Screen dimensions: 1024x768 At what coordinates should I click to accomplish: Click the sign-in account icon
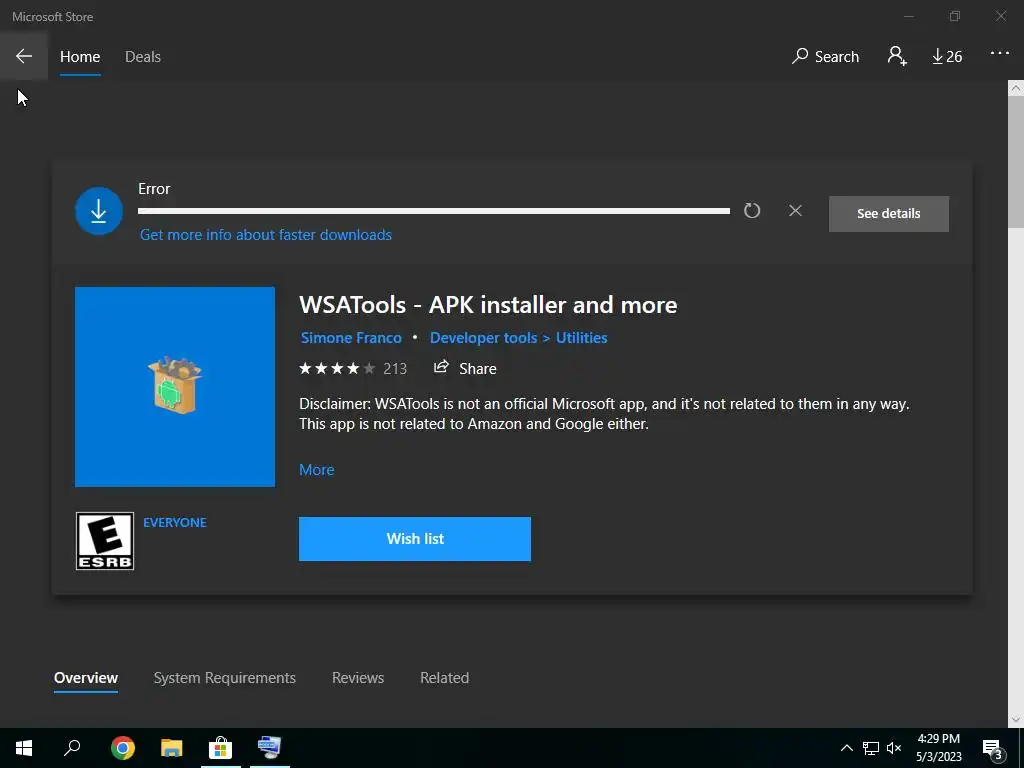[897, 56]
